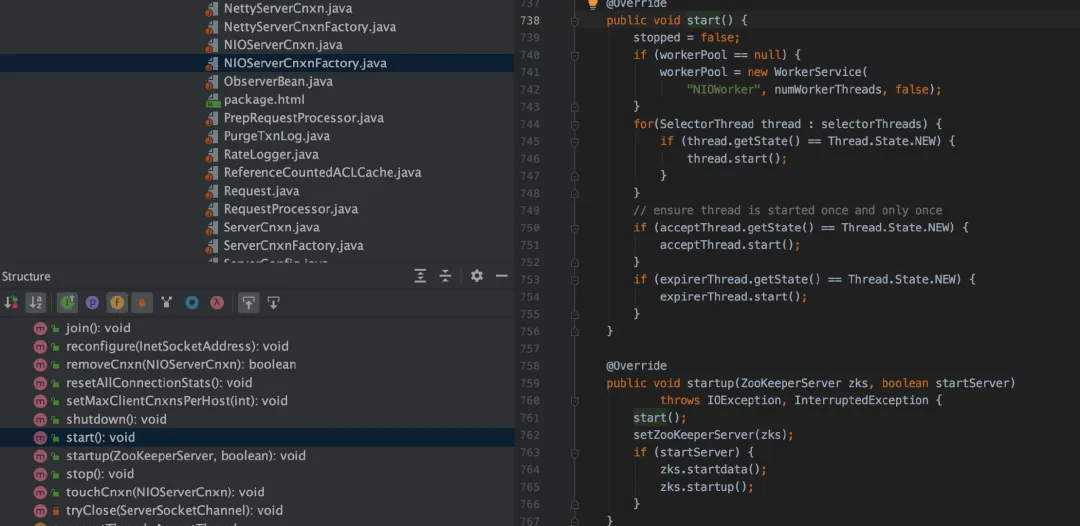
Task: Click setZooKeeperServer(zks) call in code
Action: coord(714,435)
